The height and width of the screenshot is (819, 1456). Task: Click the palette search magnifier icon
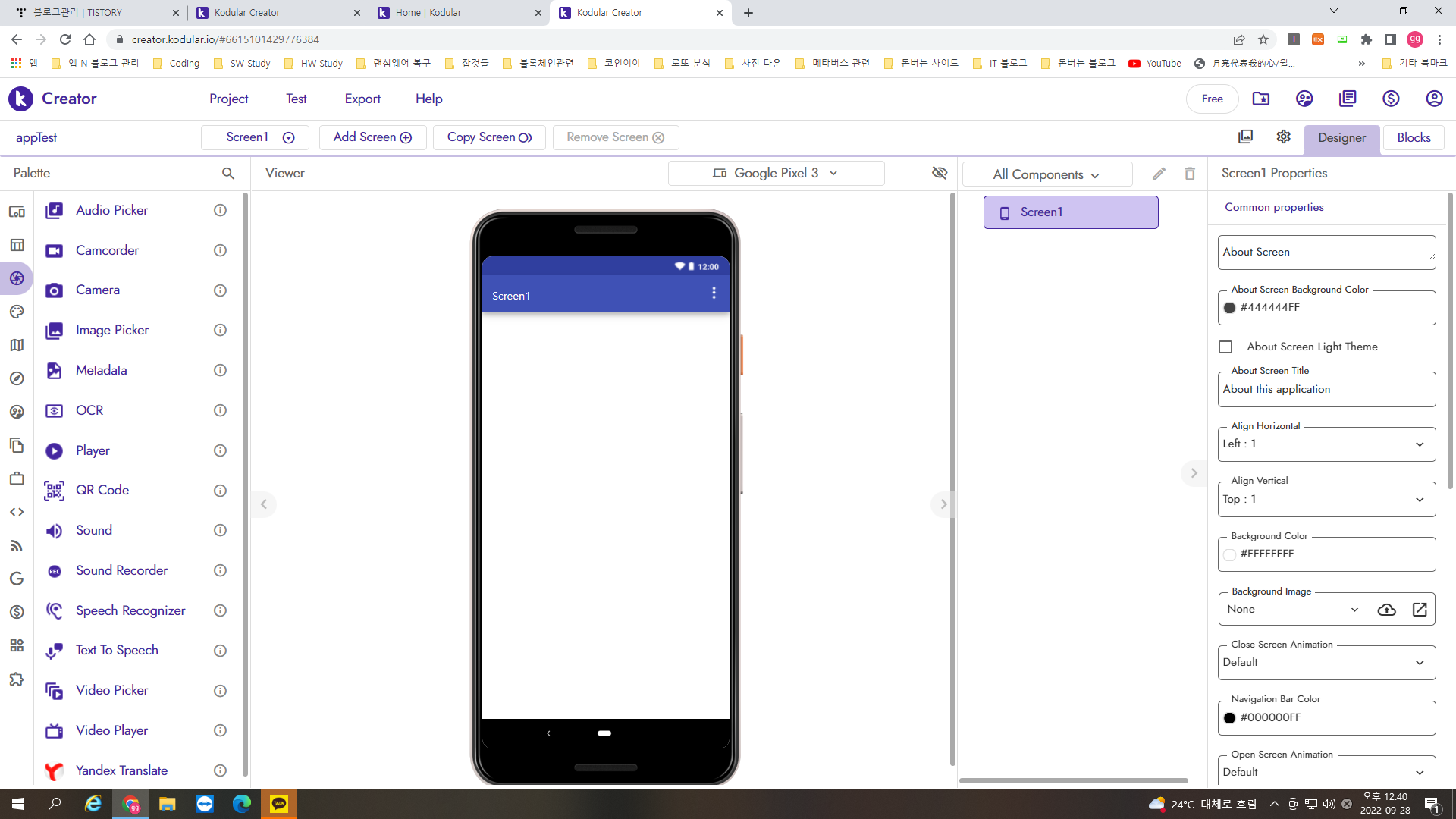point(227,174)
